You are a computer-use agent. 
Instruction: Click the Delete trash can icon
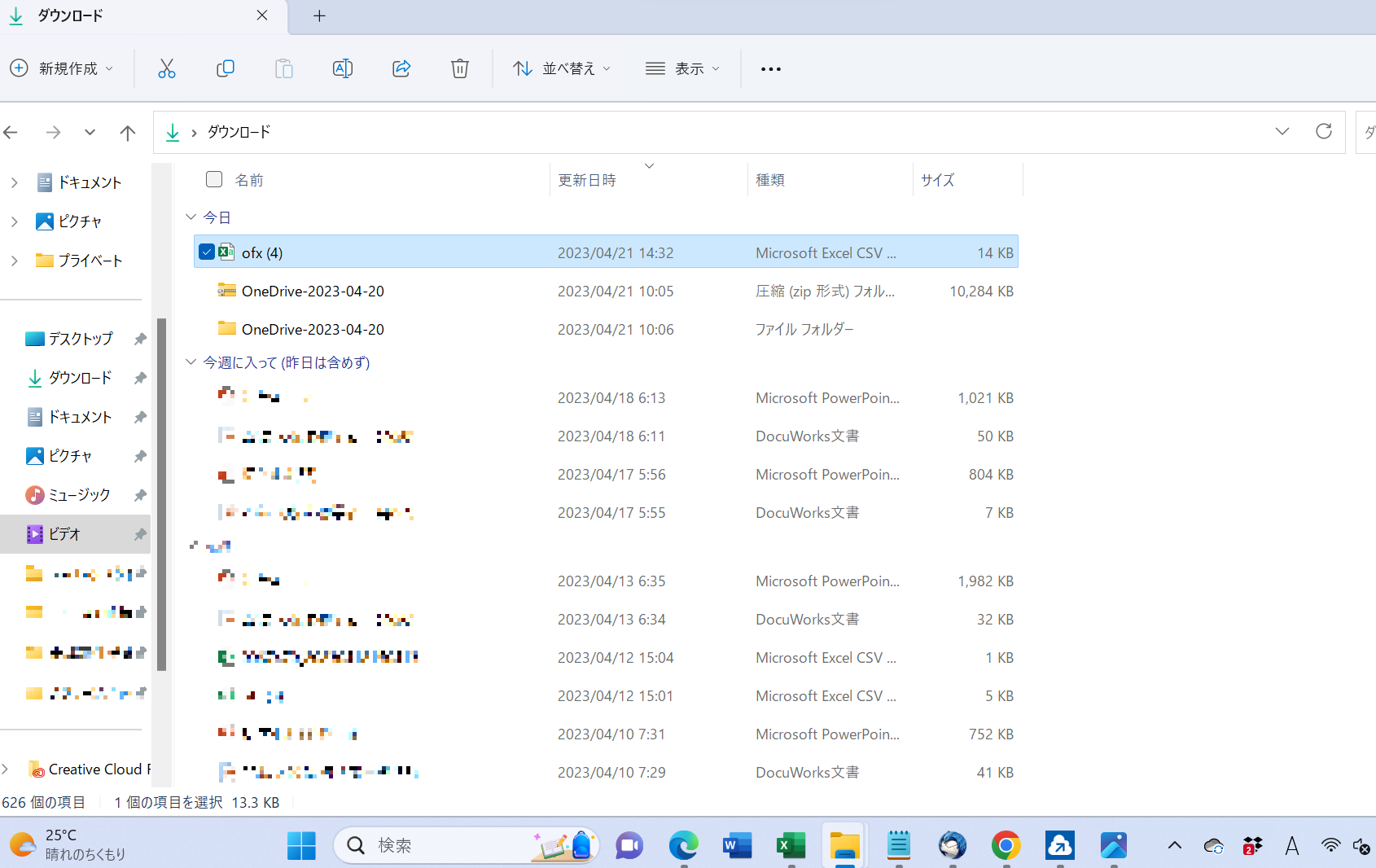460,69
